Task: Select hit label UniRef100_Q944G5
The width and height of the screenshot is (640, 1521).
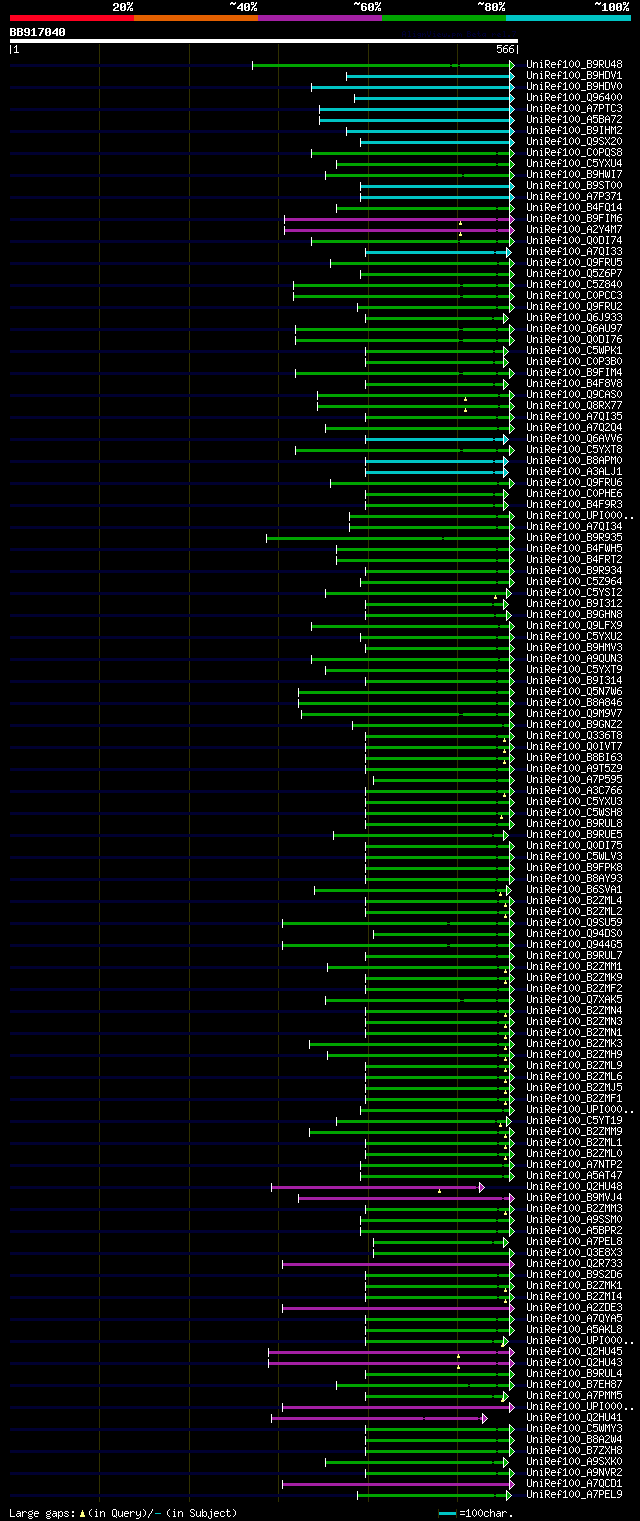Action: 574,944
